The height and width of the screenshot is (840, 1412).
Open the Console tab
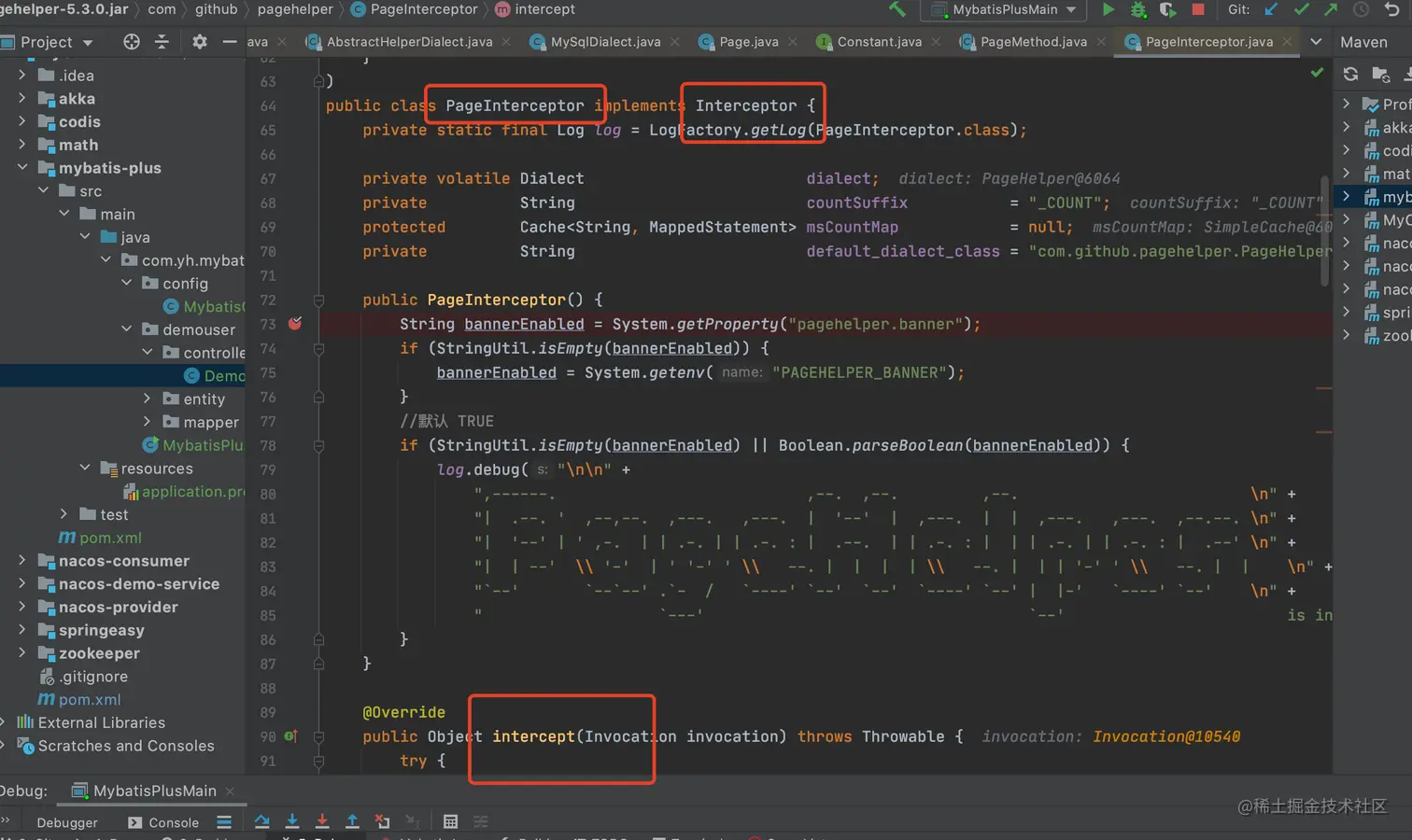(x=163, y=822)
